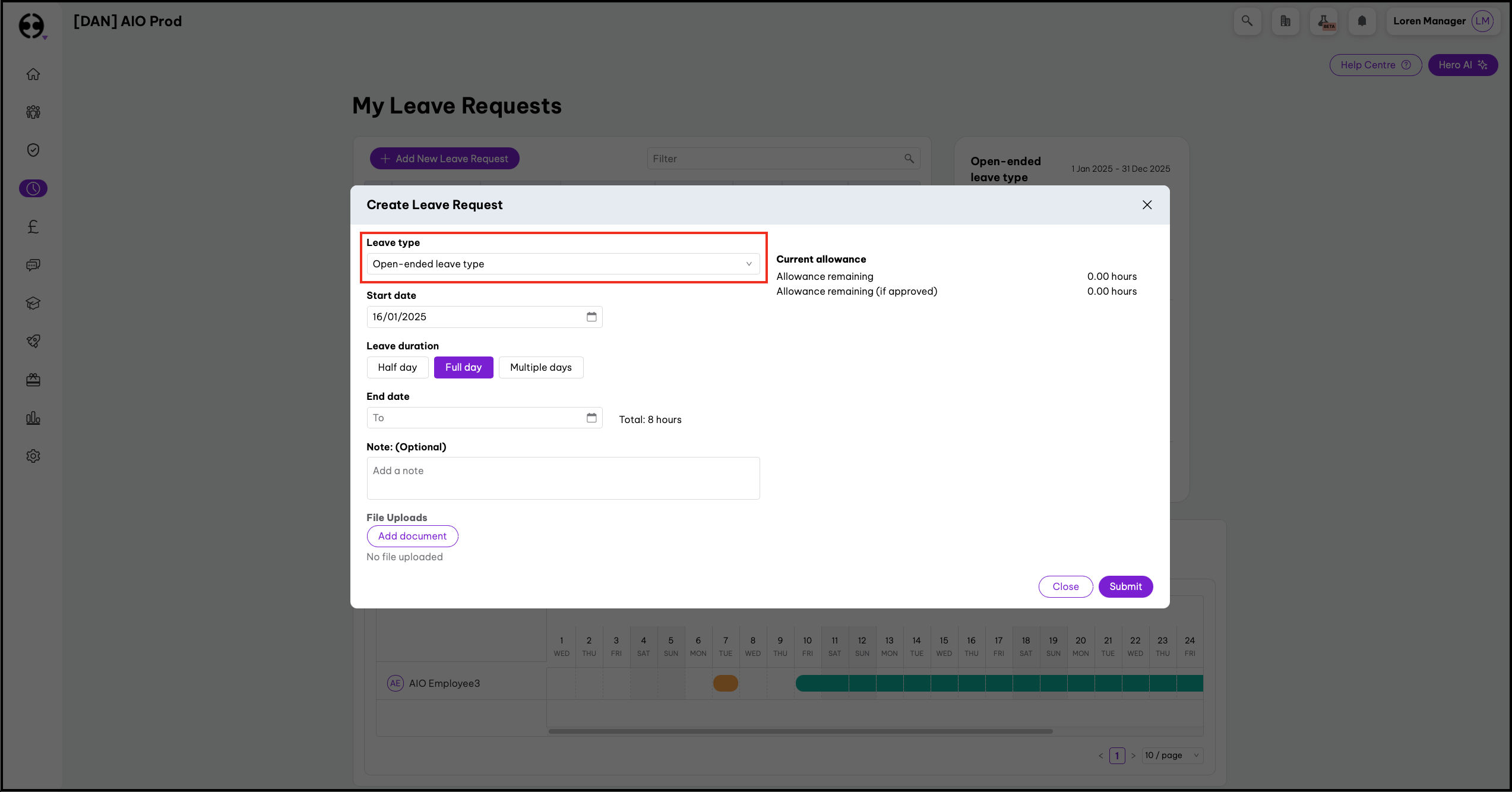Open the people/team sidebar icon
The height and width of the screenshot is (792, 1512).
pyautogui.click(x=33, y=112)
